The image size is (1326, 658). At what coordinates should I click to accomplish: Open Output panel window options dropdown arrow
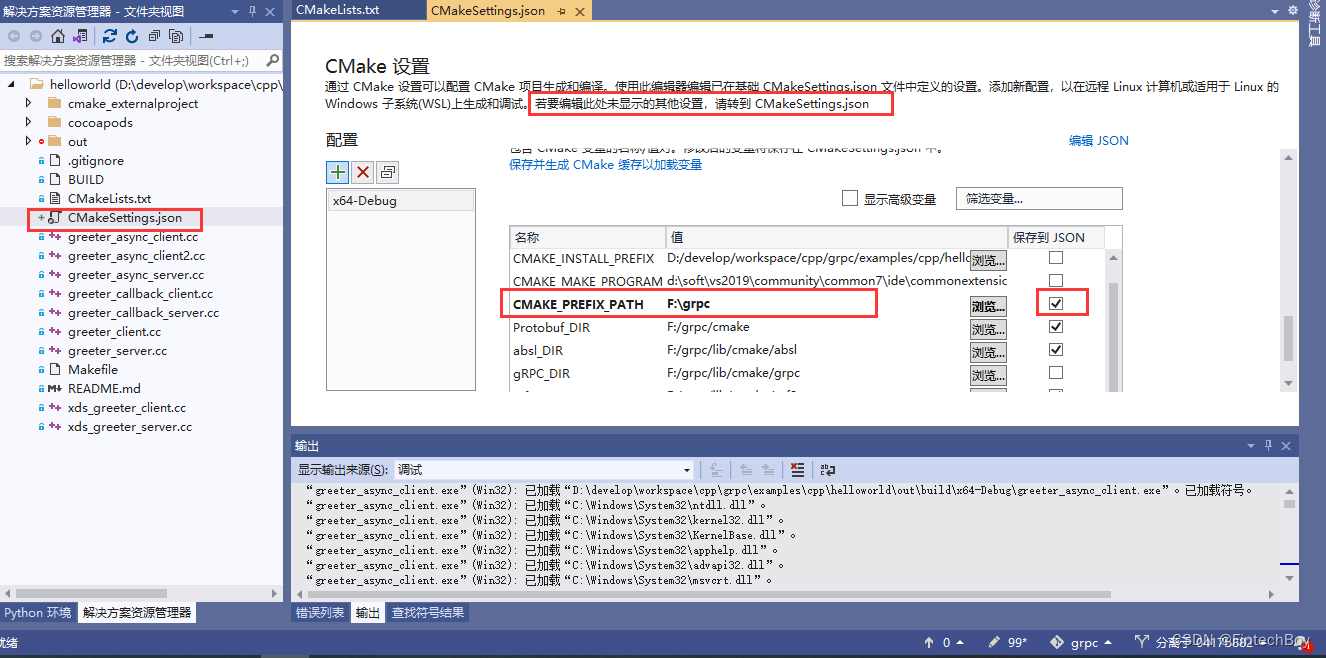(1252, 446)
